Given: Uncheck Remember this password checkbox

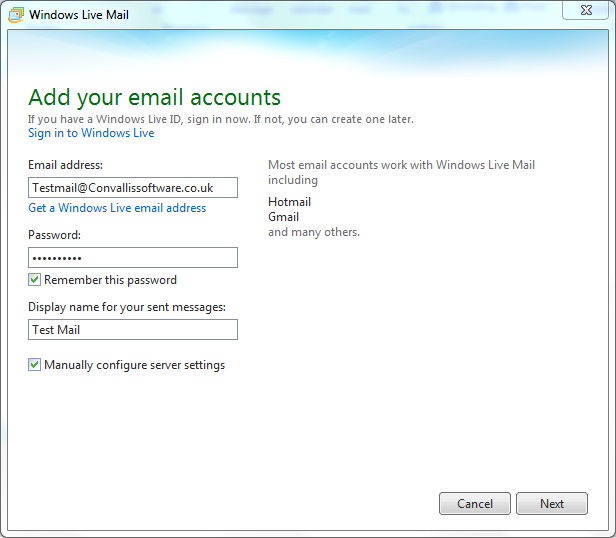Looking at the screenshot, I should (x=34, y=280).
